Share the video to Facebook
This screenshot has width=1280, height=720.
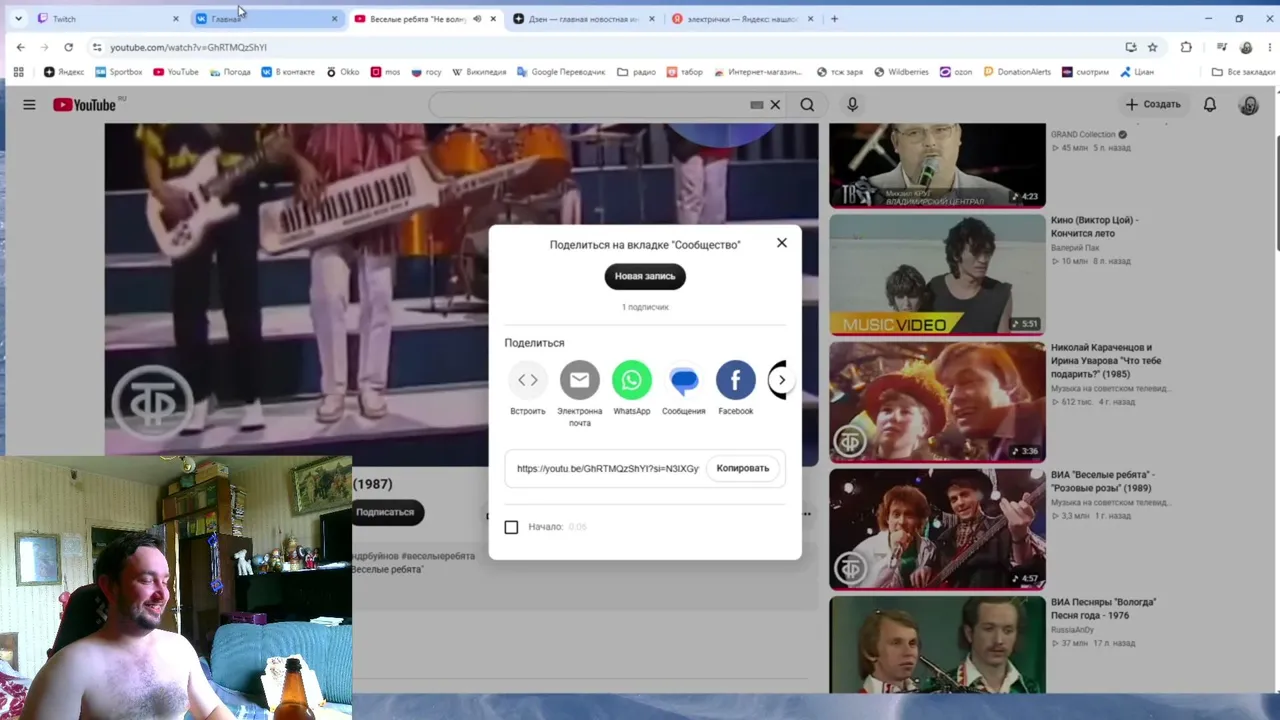tap(736, 380)
